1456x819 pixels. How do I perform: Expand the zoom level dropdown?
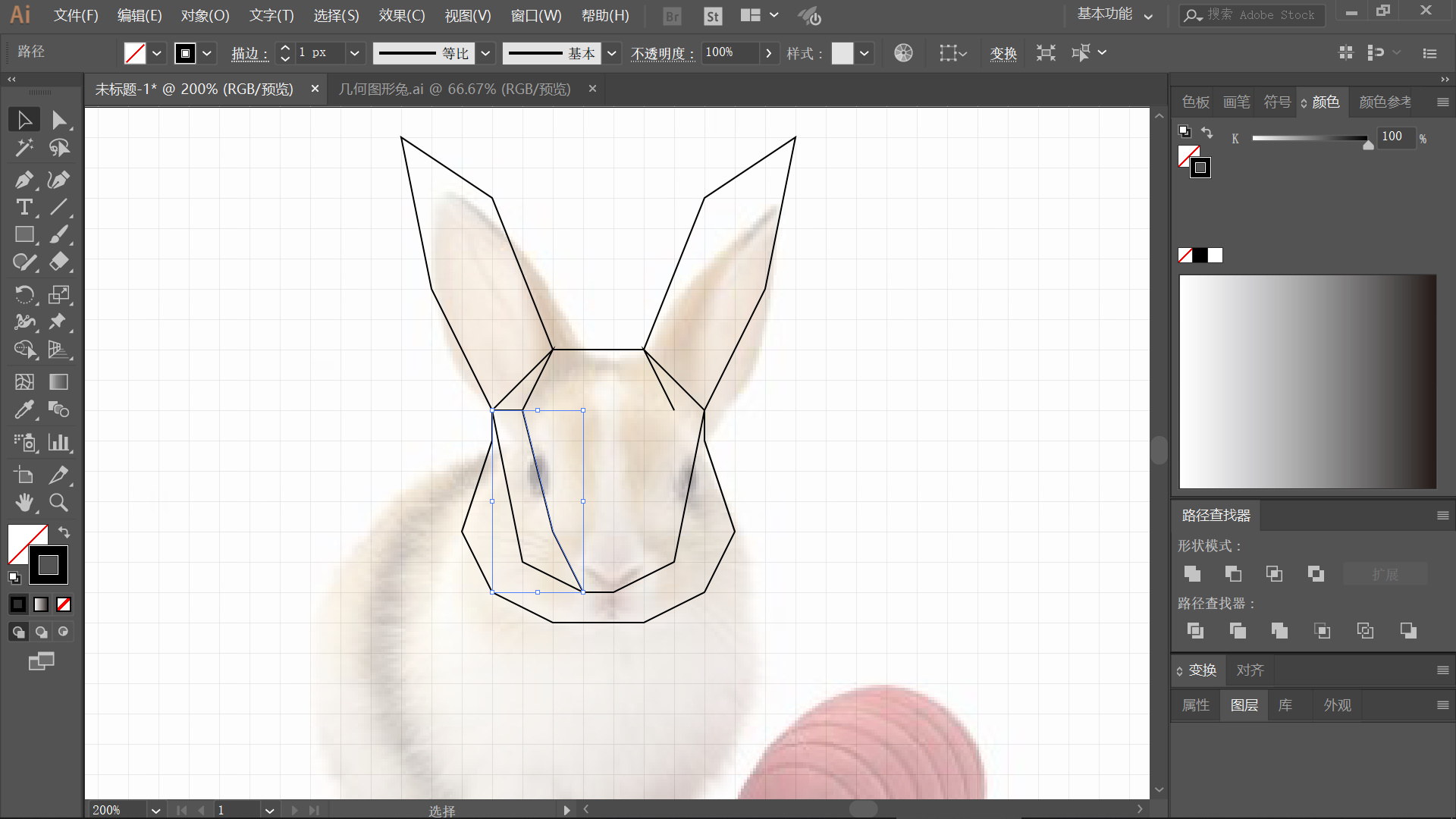coord(155,810)
